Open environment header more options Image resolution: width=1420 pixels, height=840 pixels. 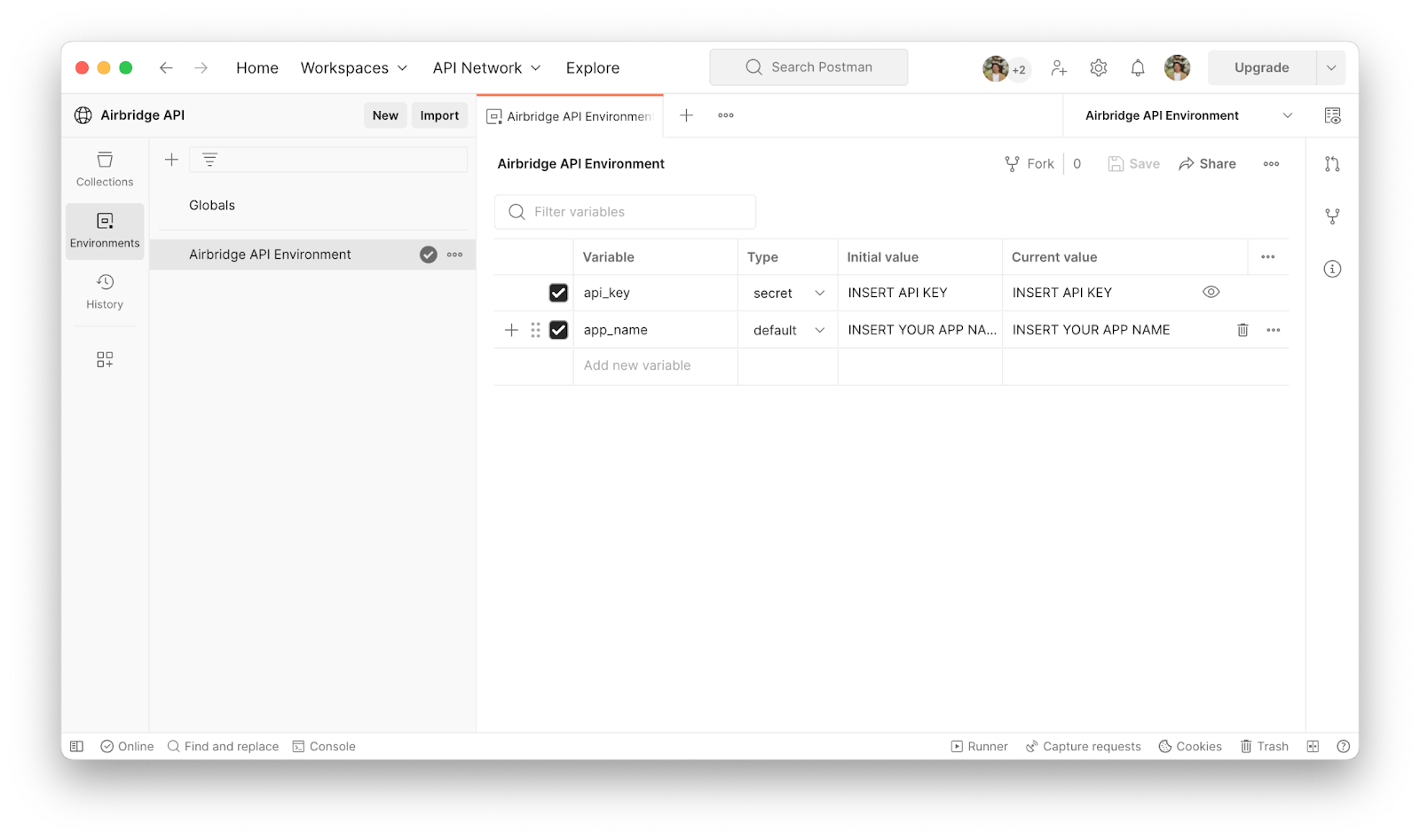[1272, 164]
